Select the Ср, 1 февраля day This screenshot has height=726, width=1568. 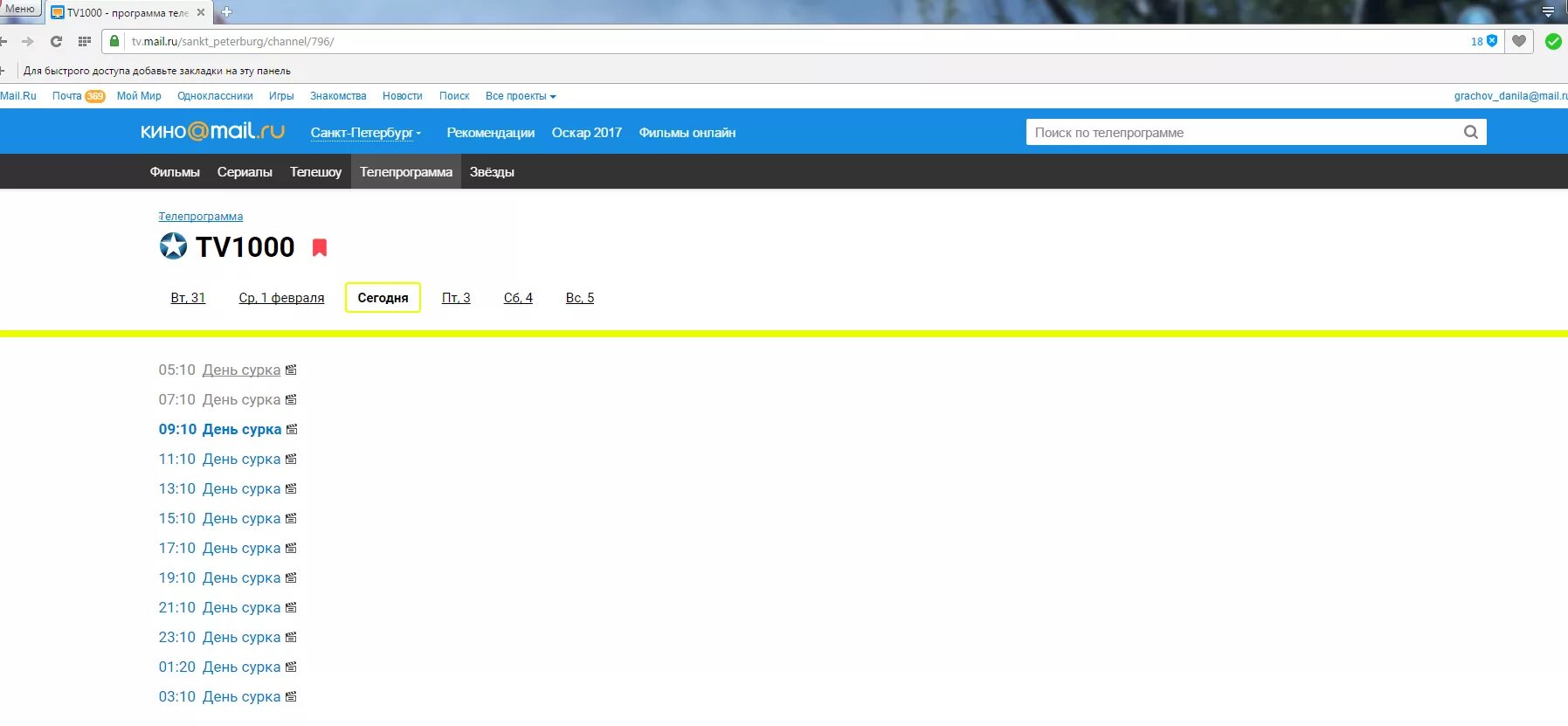point(281,298)
